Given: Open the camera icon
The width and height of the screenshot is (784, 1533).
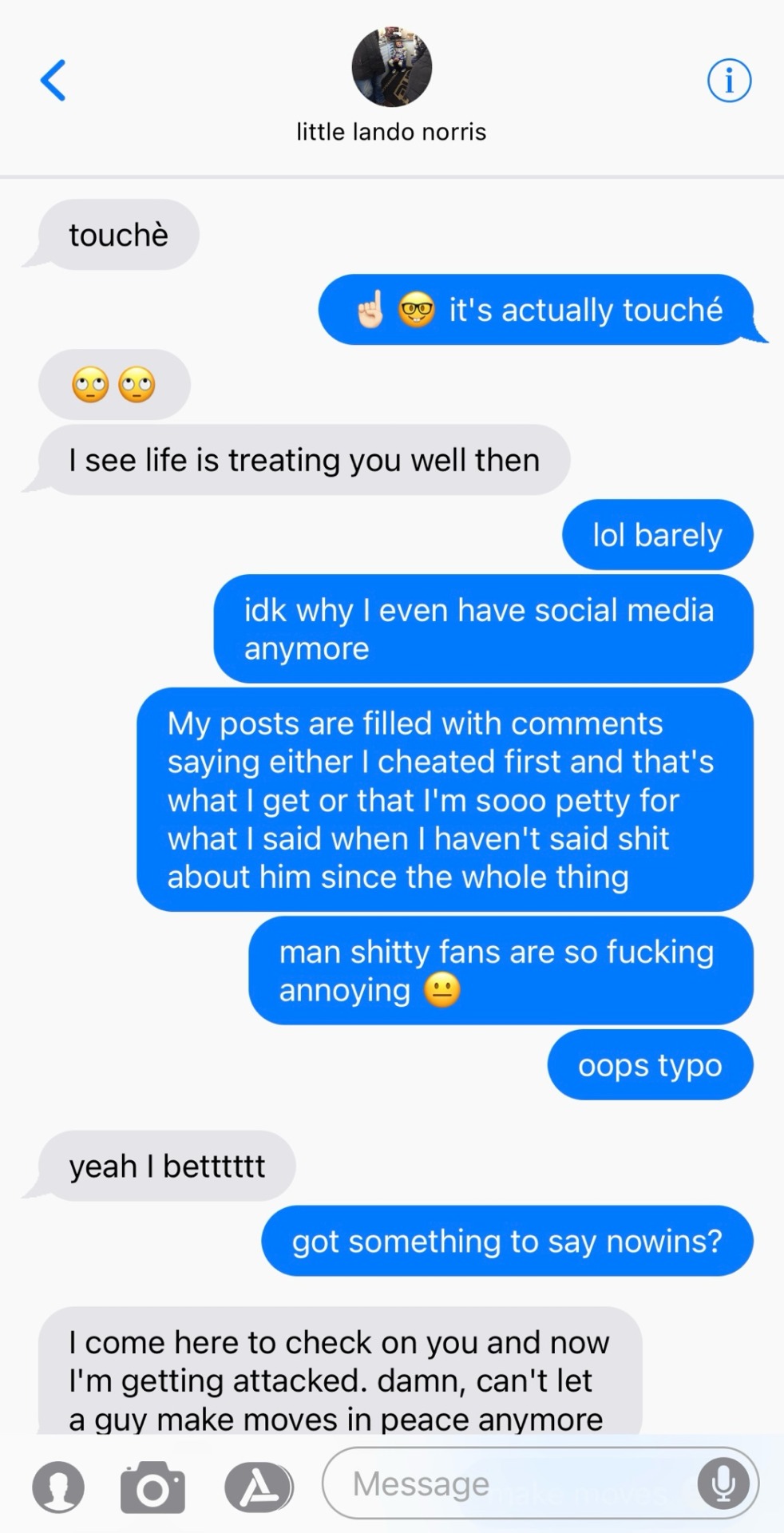Looking at the screenshot, I should click(x=152, y=1487).
